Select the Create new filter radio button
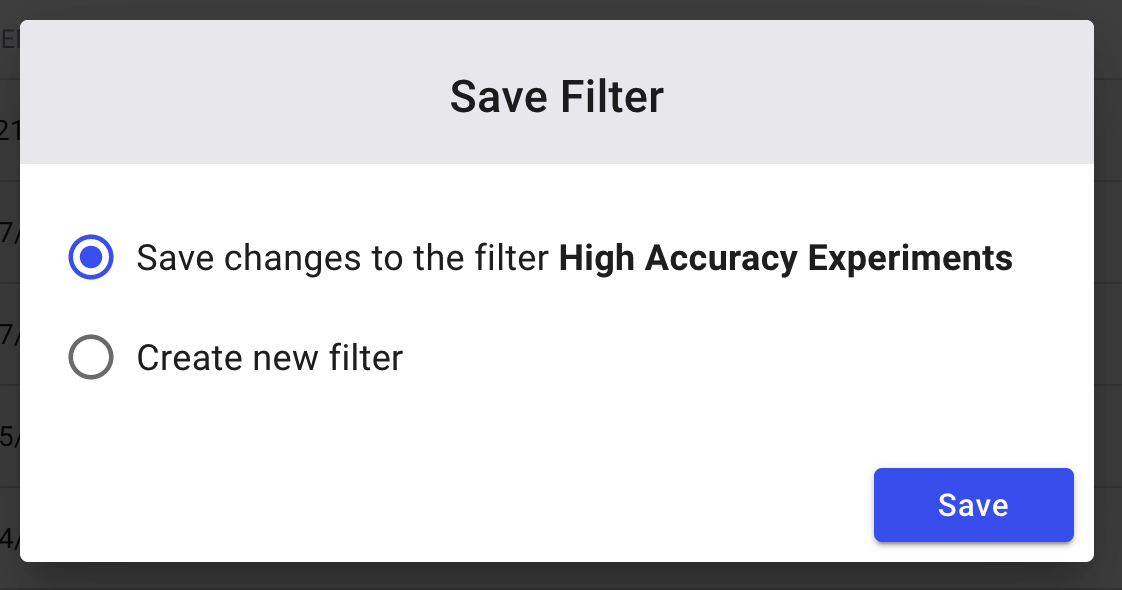This screenshot has width=1122, height=590. (91, 357)
